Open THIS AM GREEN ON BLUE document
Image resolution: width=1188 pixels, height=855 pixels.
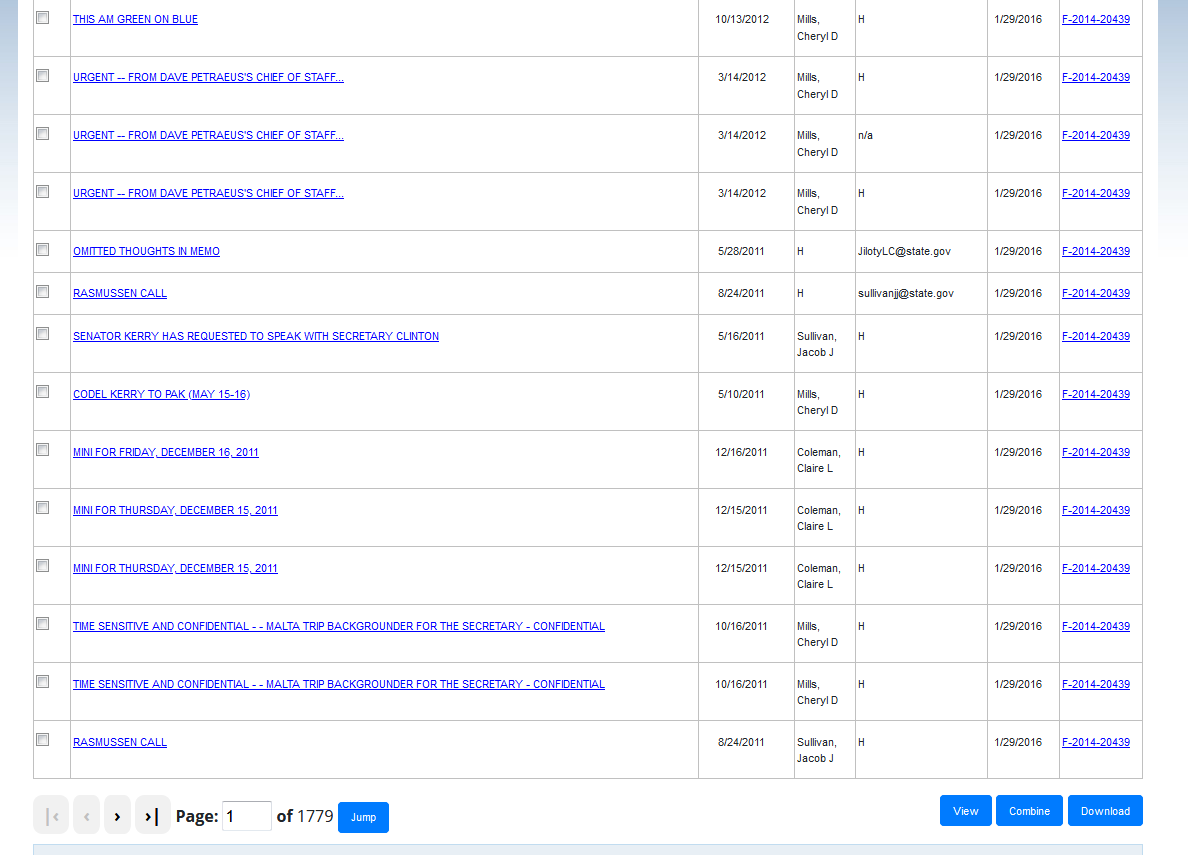point(135,19)
